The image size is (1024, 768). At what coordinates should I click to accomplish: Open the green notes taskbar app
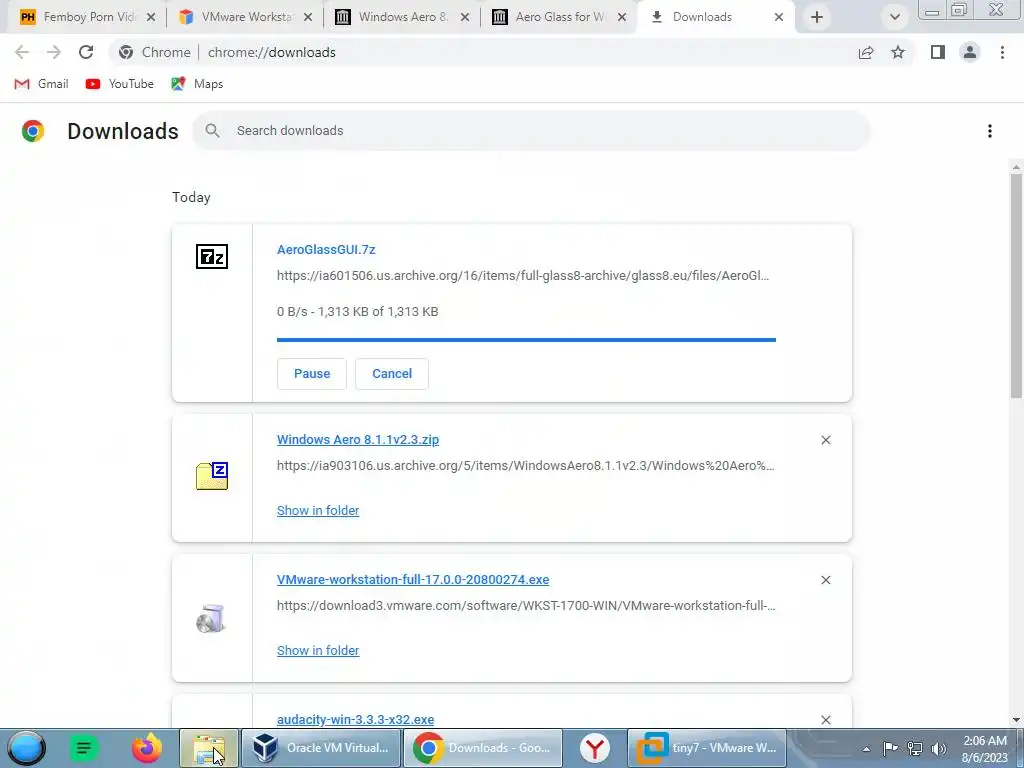click(x=84, y=748)
